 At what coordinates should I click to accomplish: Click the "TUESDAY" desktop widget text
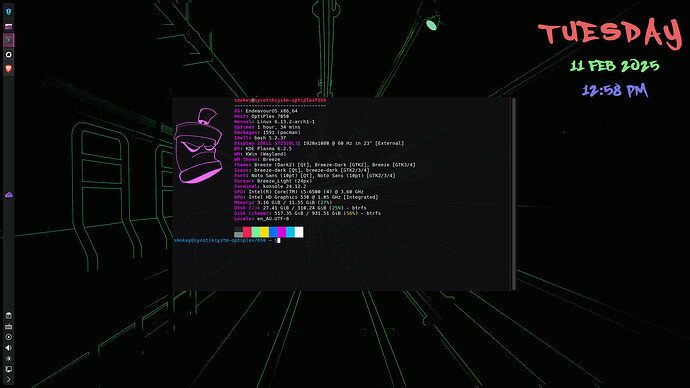click(610, 35)
